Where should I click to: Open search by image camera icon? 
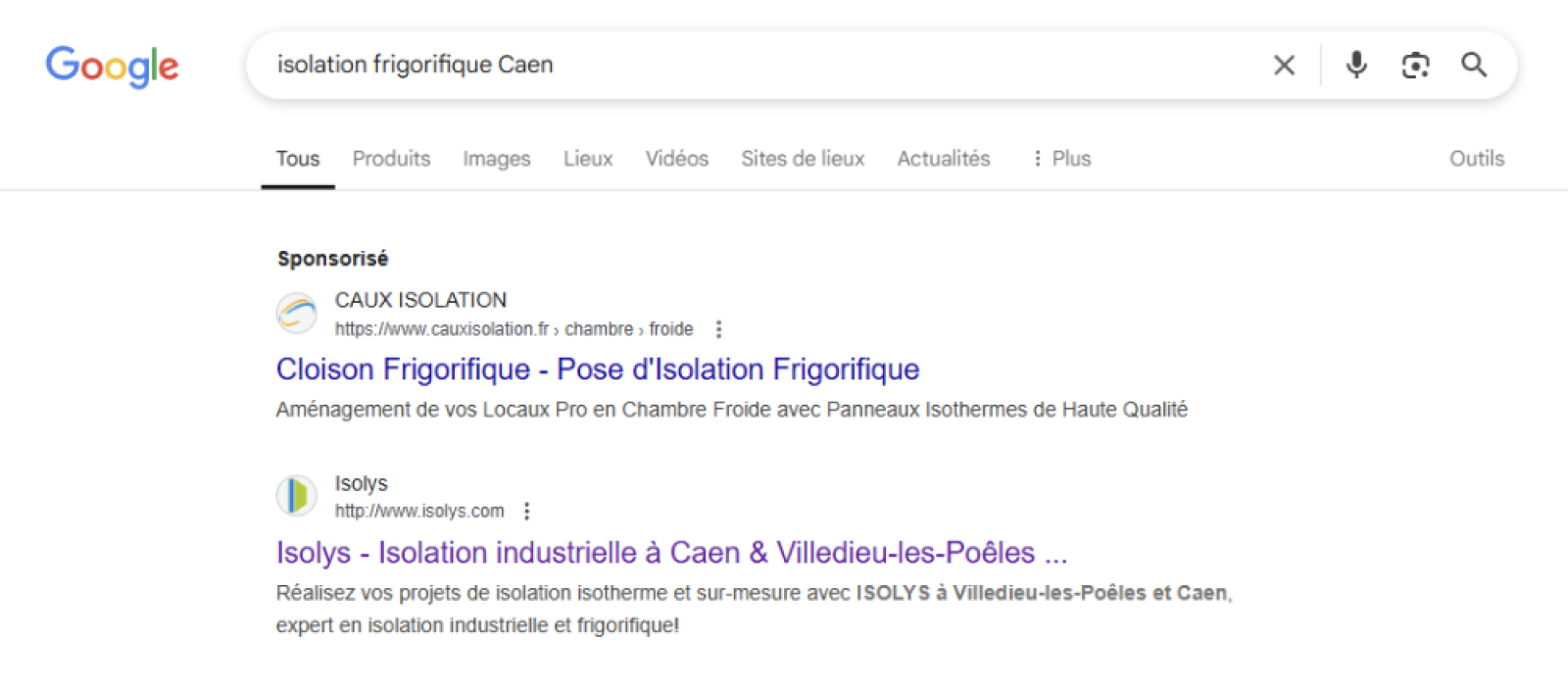(x=1415, y=66)
